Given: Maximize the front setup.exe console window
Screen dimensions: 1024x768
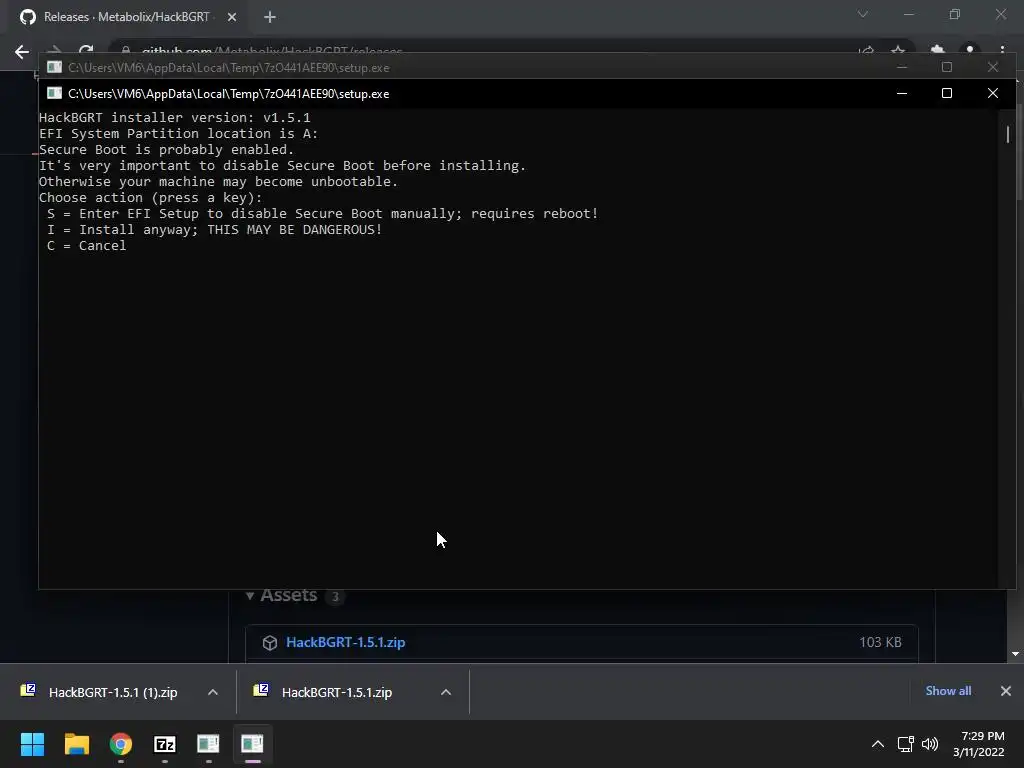Looking at the screenshot, I should click(x=947, y=93).
